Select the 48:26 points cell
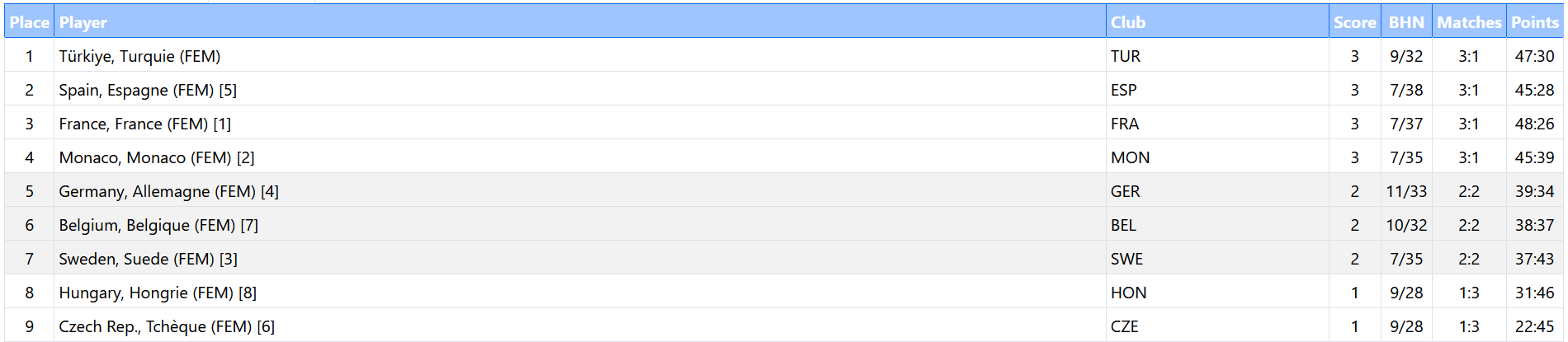The height and width of the screenshot is (342, 1568). [x=1534, y=124]
